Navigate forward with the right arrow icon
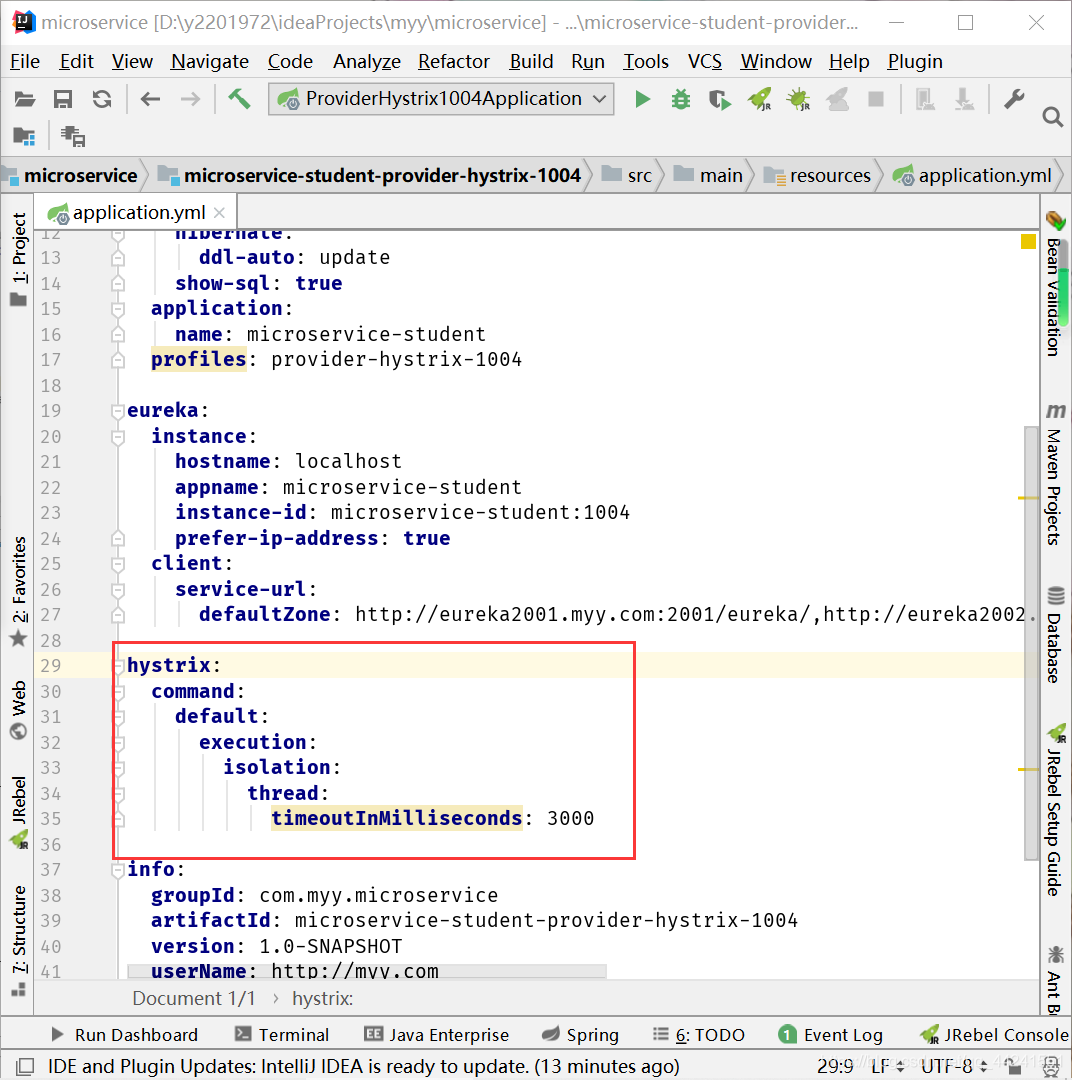 coord(190,99)
